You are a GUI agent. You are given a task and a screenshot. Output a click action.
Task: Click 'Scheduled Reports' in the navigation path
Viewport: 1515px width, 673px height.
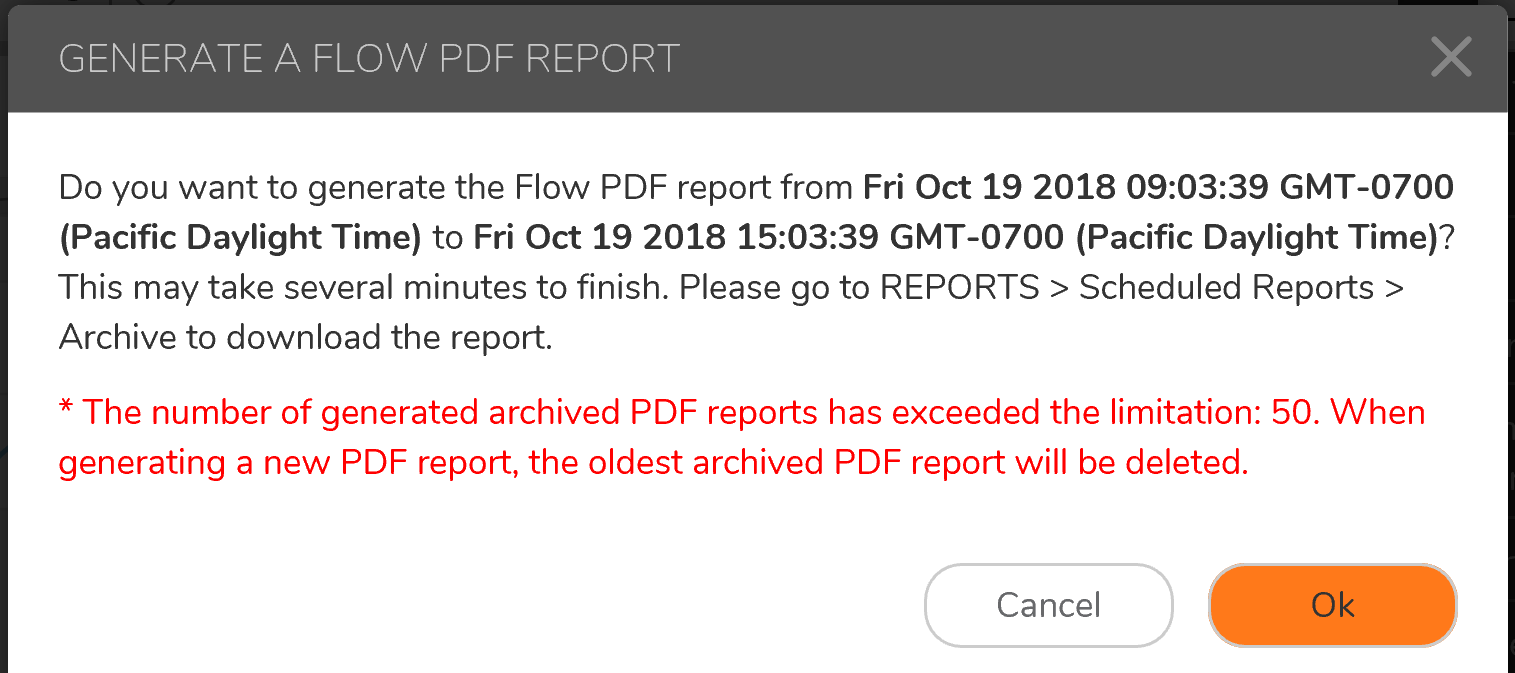1227,288
